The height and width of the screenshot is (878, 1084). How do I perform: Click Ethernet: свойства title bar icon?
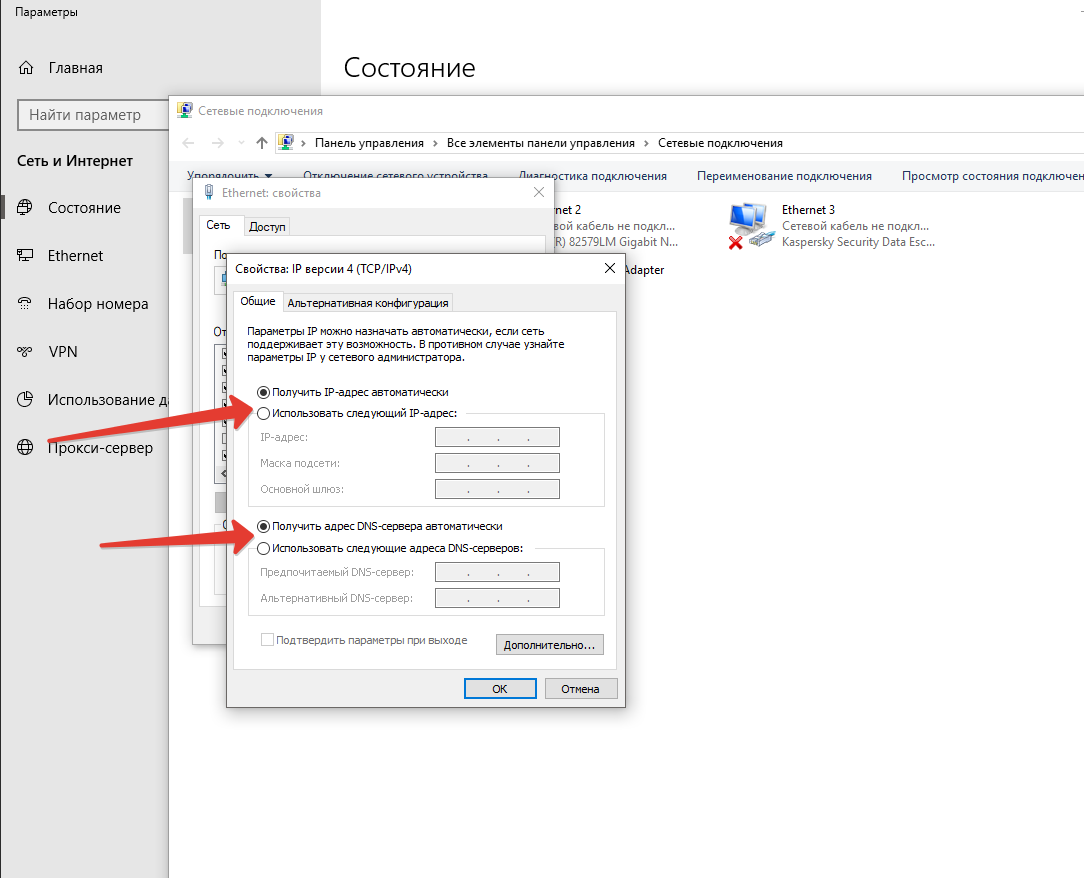click(x=209, y=192)
